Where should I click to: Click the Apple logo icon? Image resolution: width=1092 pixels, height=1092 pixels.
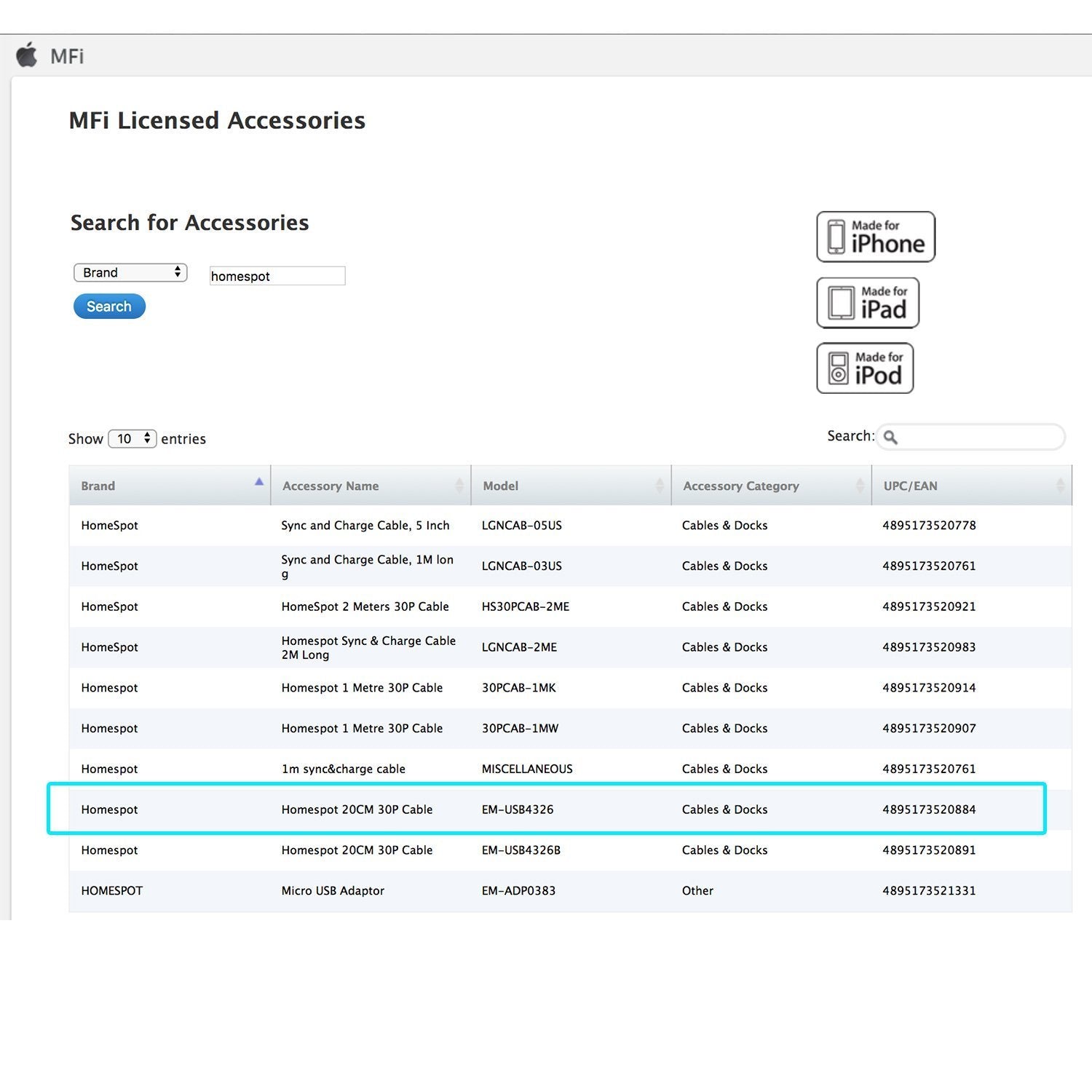coord(27,55)
